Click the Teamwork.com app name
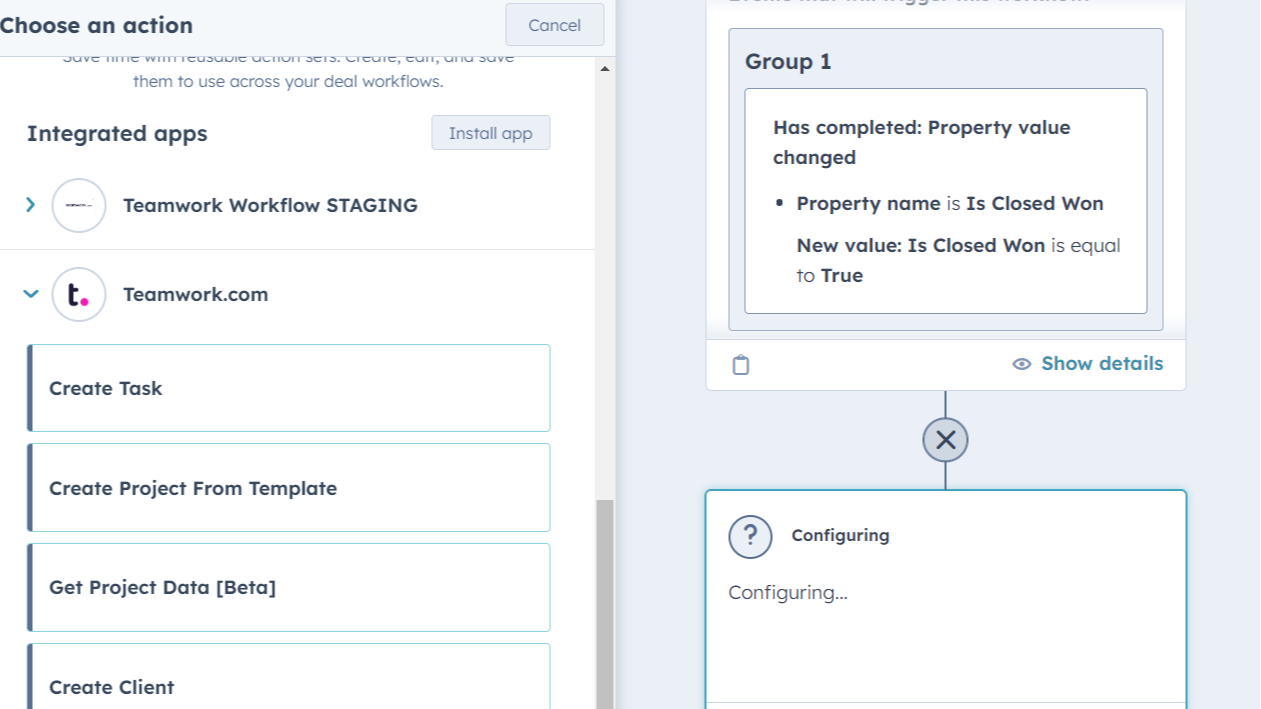Screen dimensions: 1261x709 196,294
